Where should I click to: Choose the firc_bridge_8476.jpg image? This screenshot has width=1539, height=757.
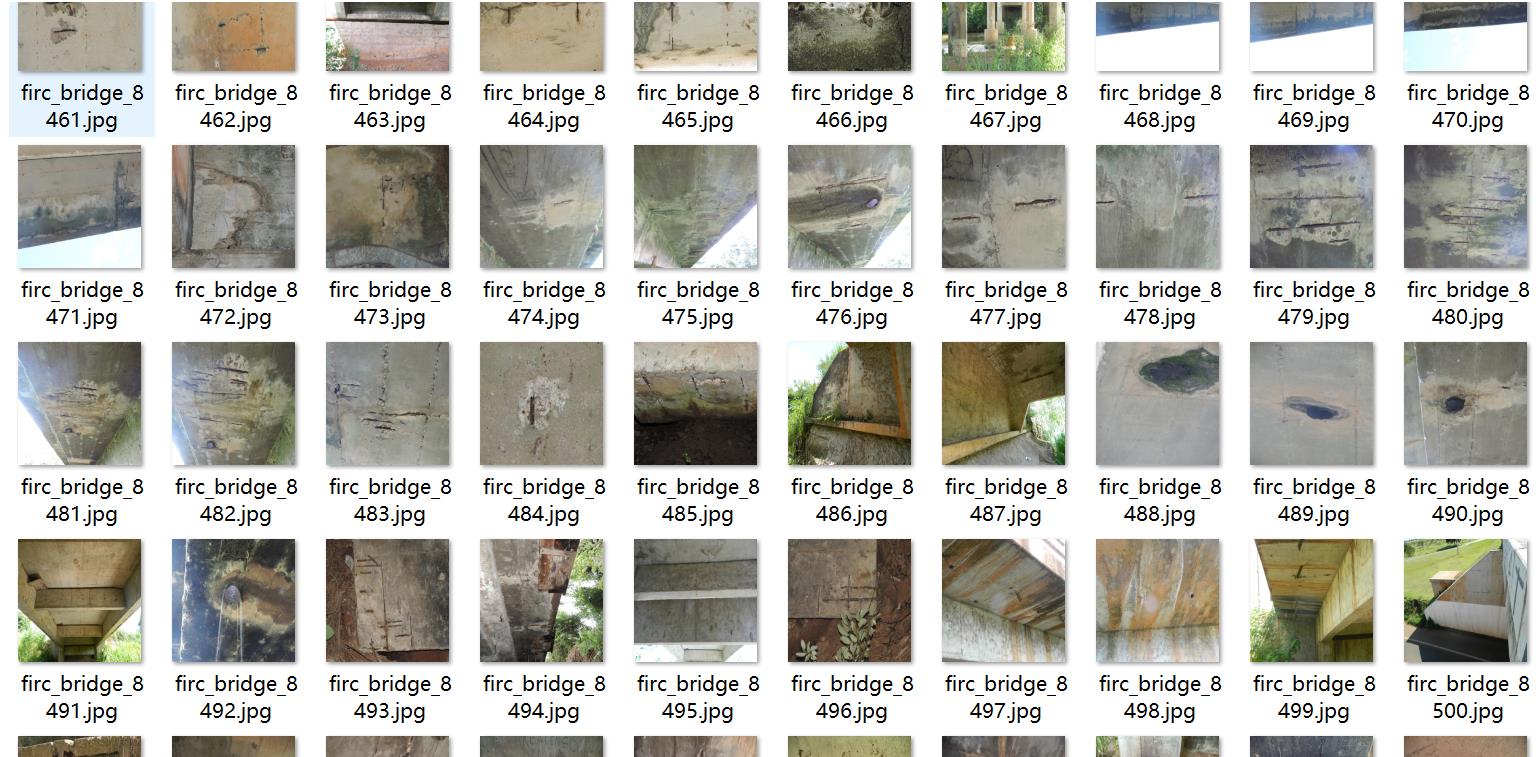click(850, 207)
